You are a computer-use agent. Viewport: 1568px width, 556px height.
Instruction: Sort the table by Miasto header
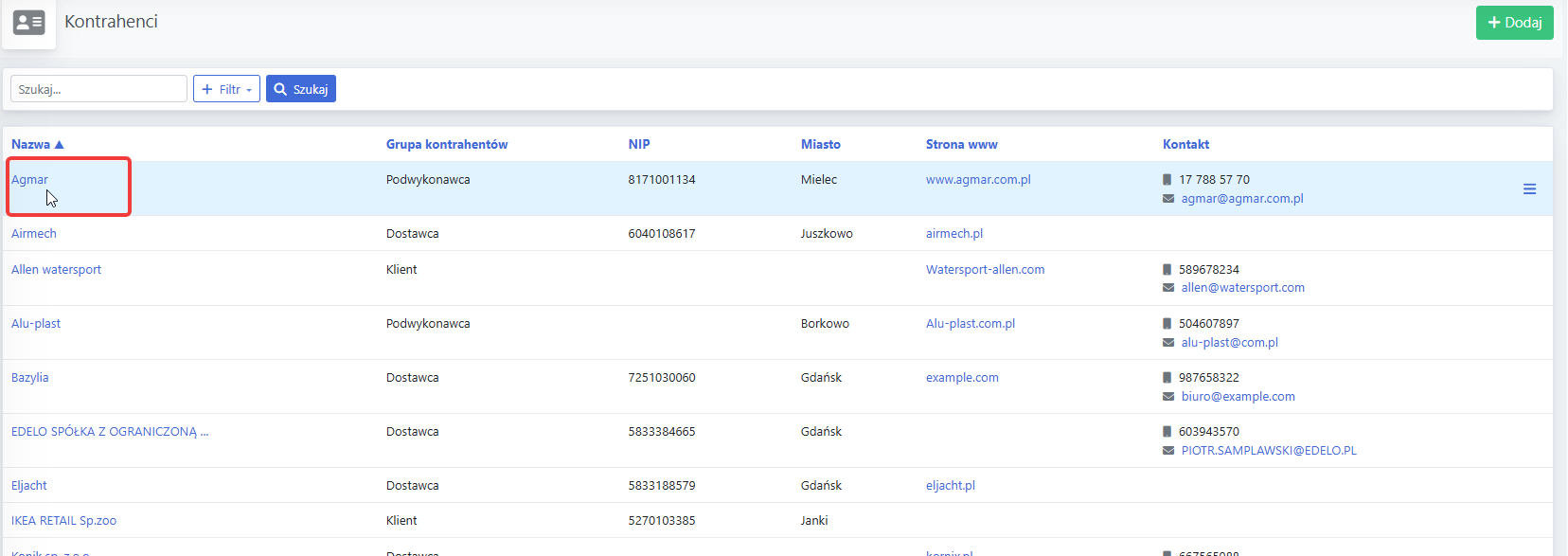[821, 144]
